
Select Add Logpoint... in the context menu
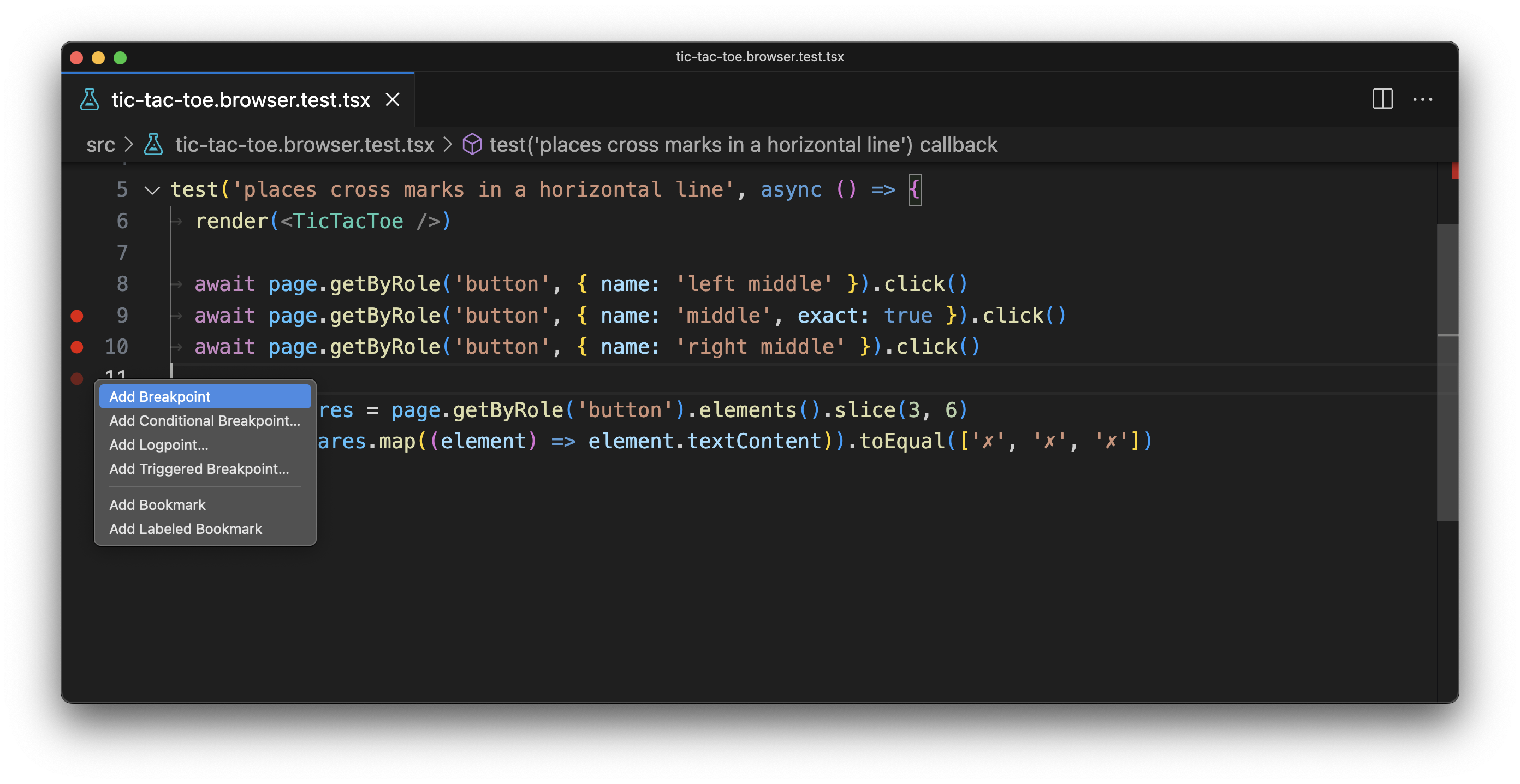pos(205,445)
